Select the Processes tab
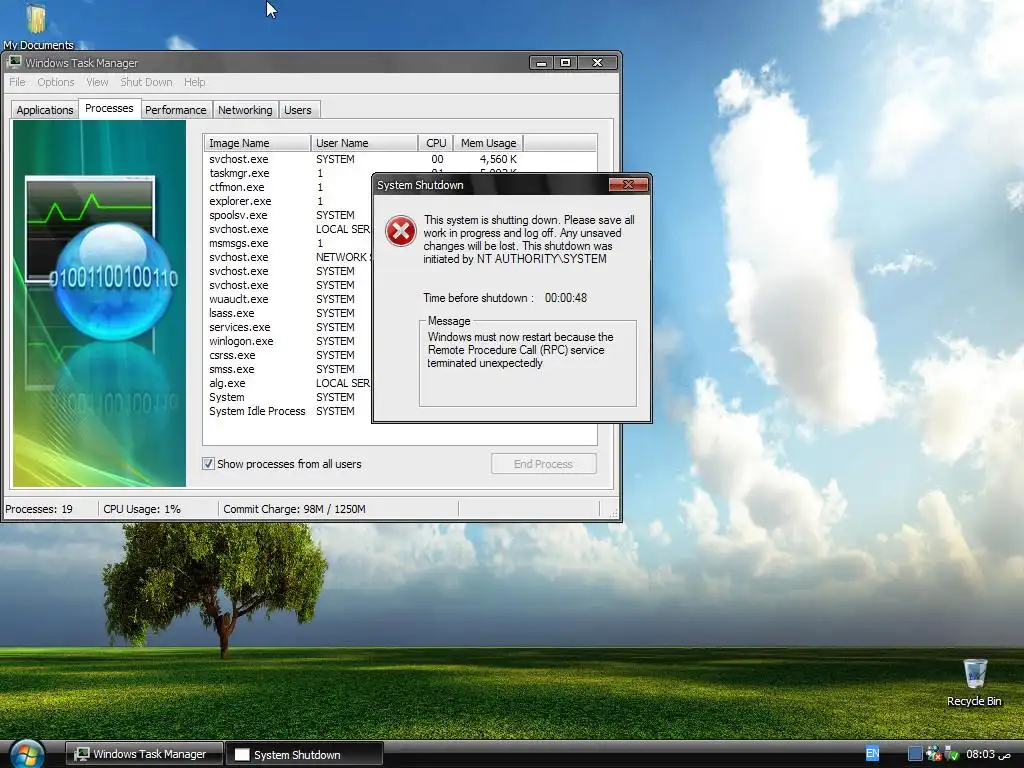Screen dimensions: 1024x768 (x=109, y=108)
